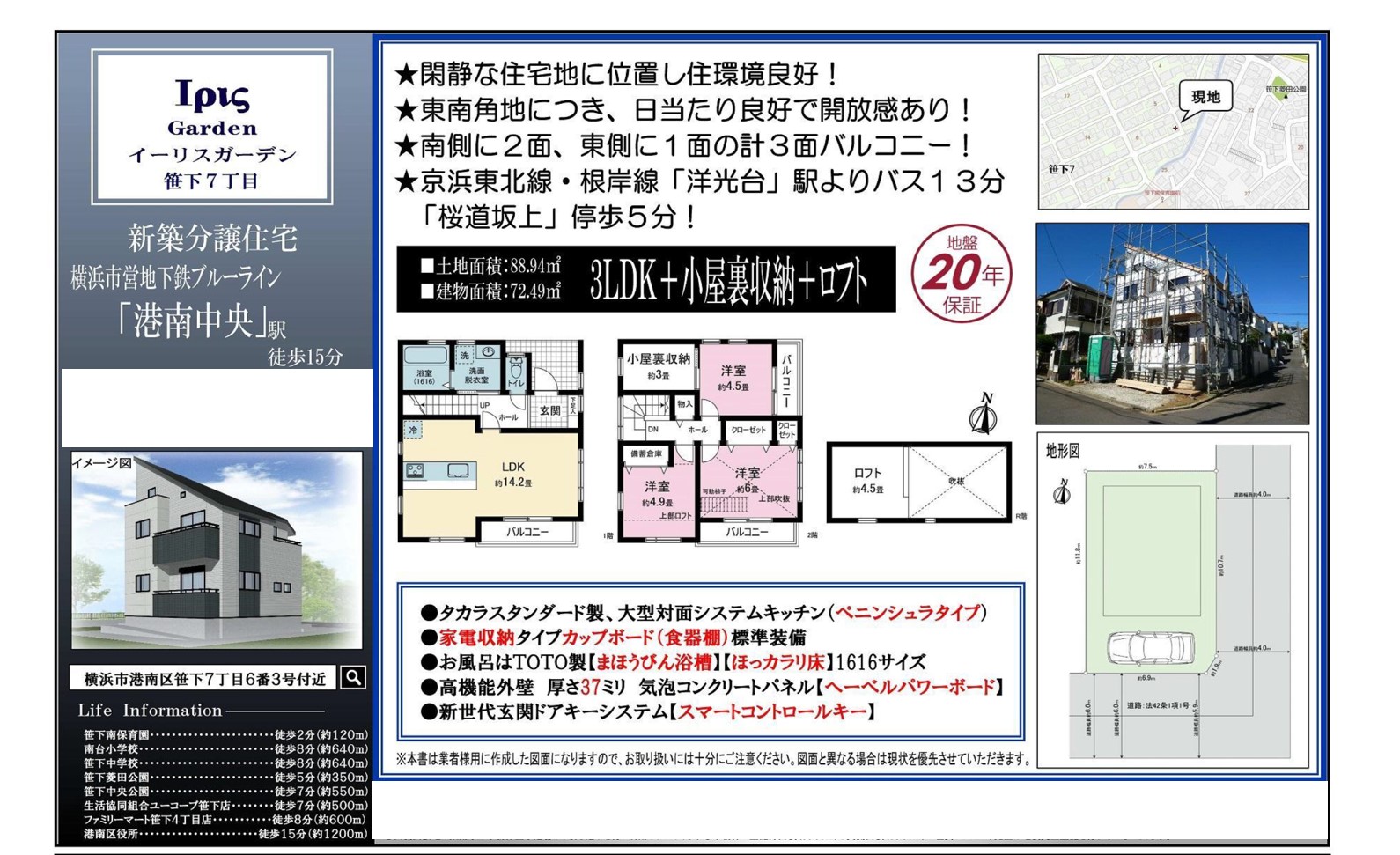1400x855 pixels.
Task: Open the イメージ図 building rendering
Action: point(216,550)
